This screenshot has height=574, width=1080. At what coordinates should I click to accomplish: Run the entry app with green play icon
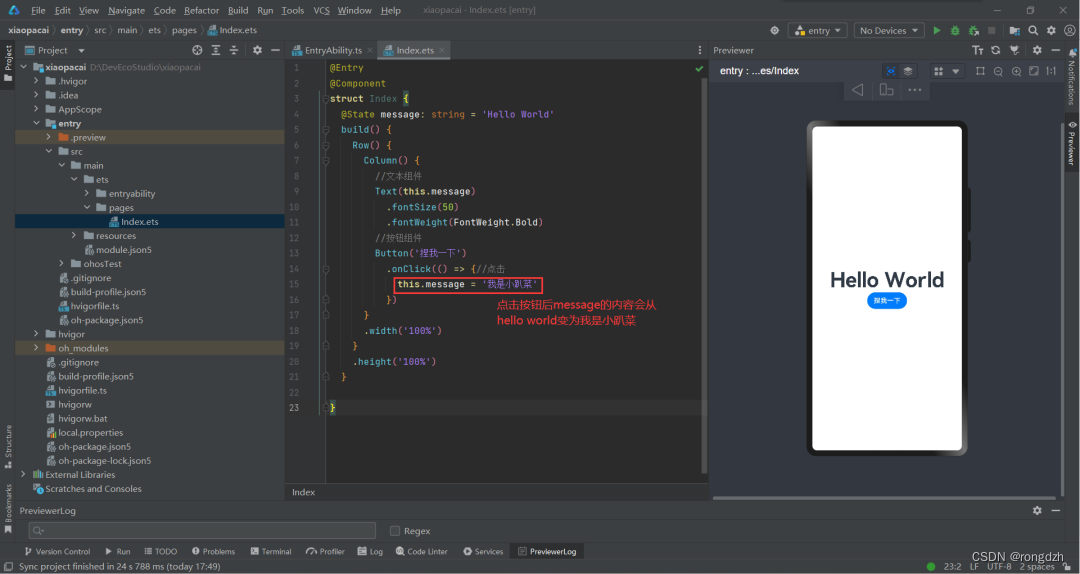click(936, 30)
